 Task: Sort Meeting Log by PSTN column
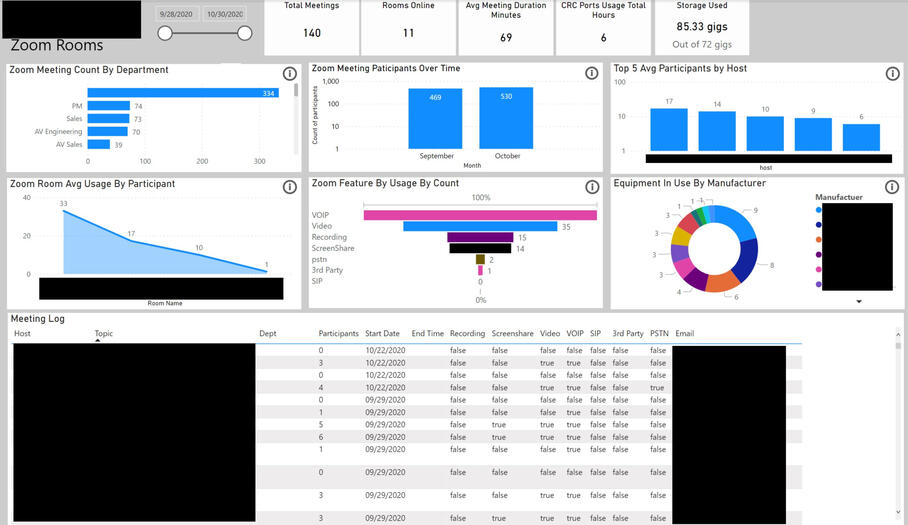coord(659,333)
